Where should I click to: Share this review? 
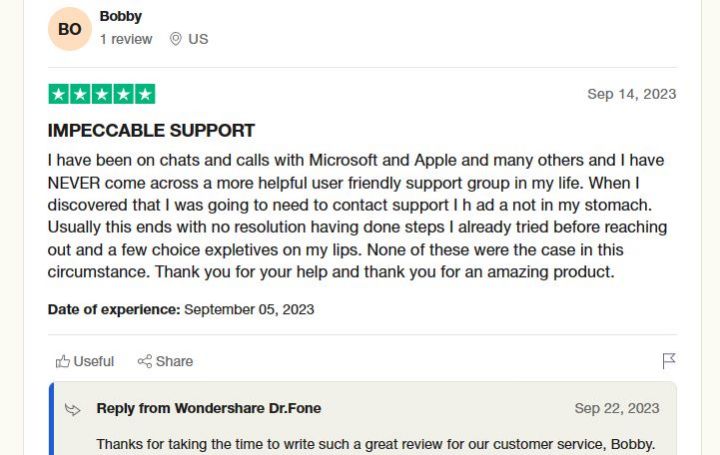click(165, 361)
